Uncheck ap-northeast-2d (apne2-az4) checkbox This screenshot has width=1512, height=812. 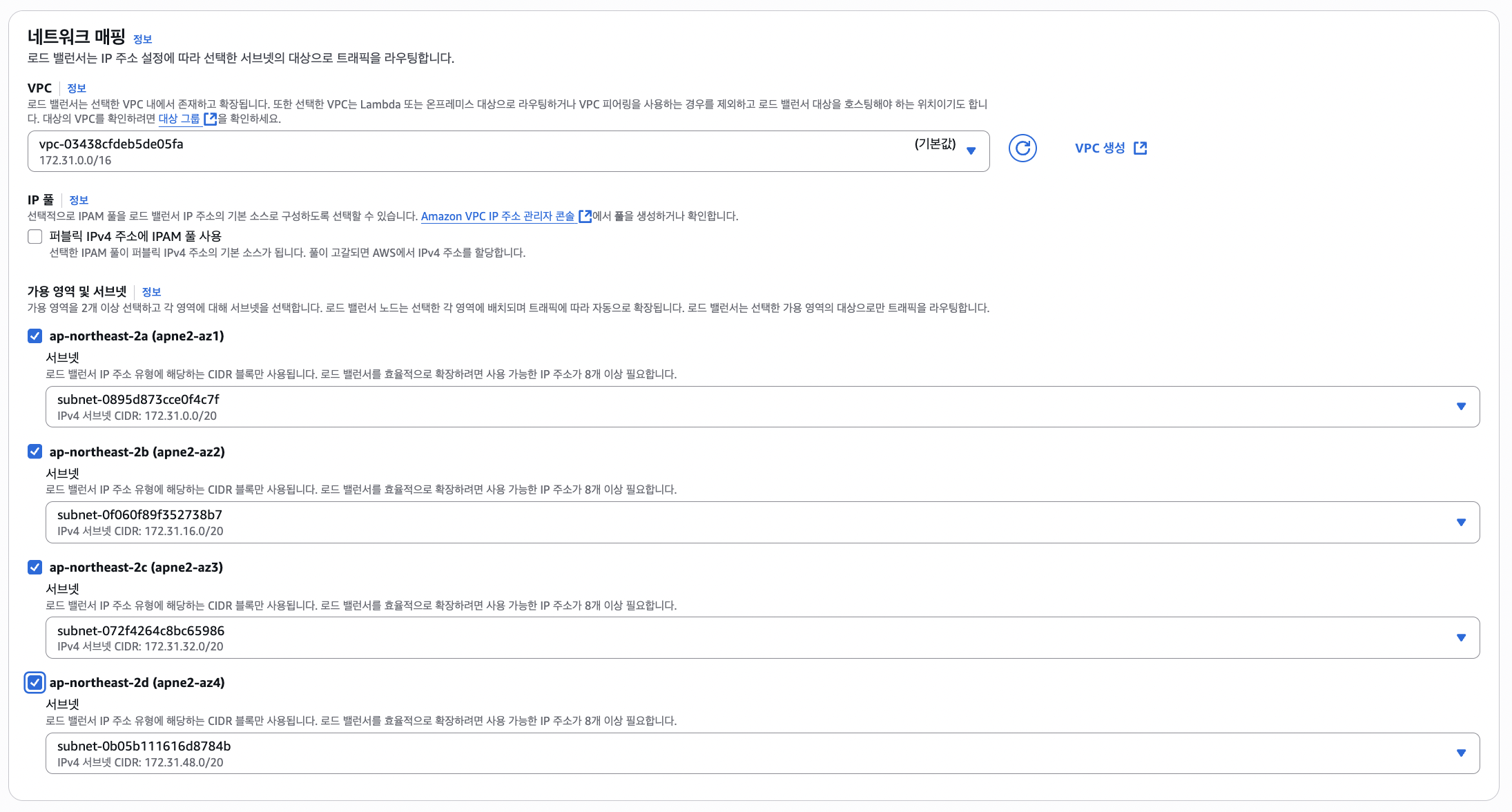coord(35,683)
